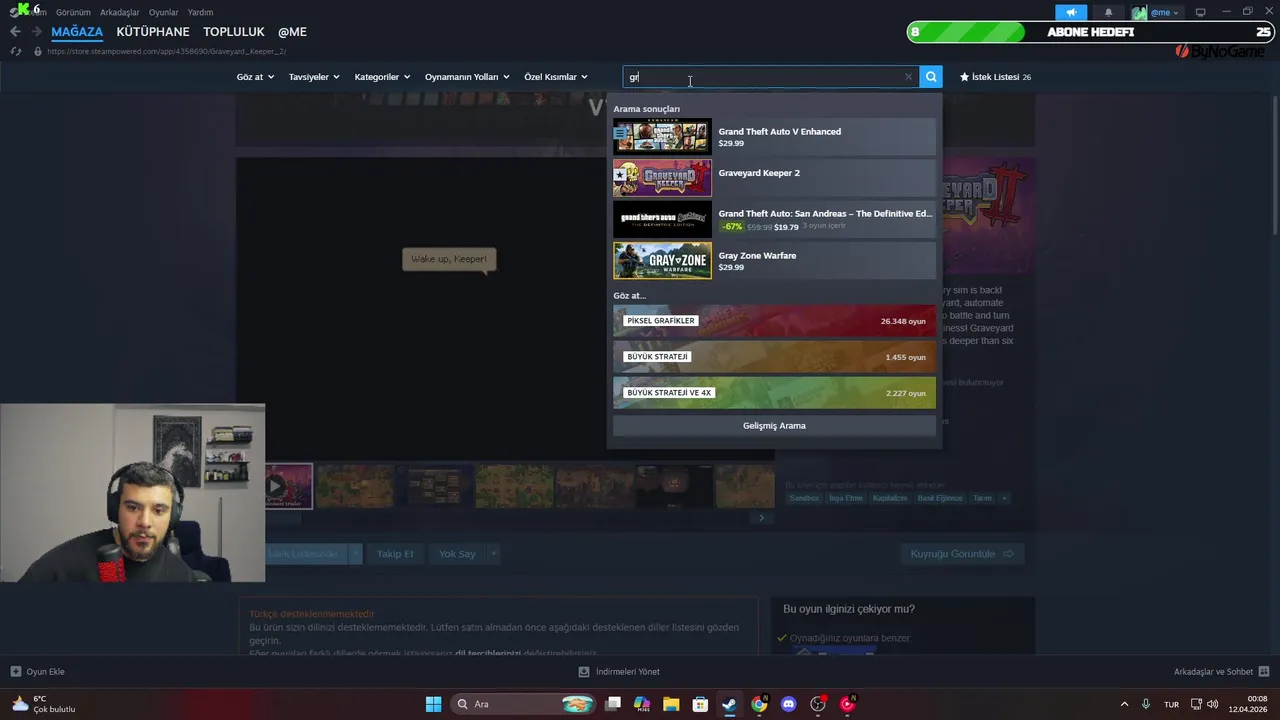Viewport: 1280px width, 720px height.
Task: Click the Sandbox tag
Action: [x=804, y=498]
